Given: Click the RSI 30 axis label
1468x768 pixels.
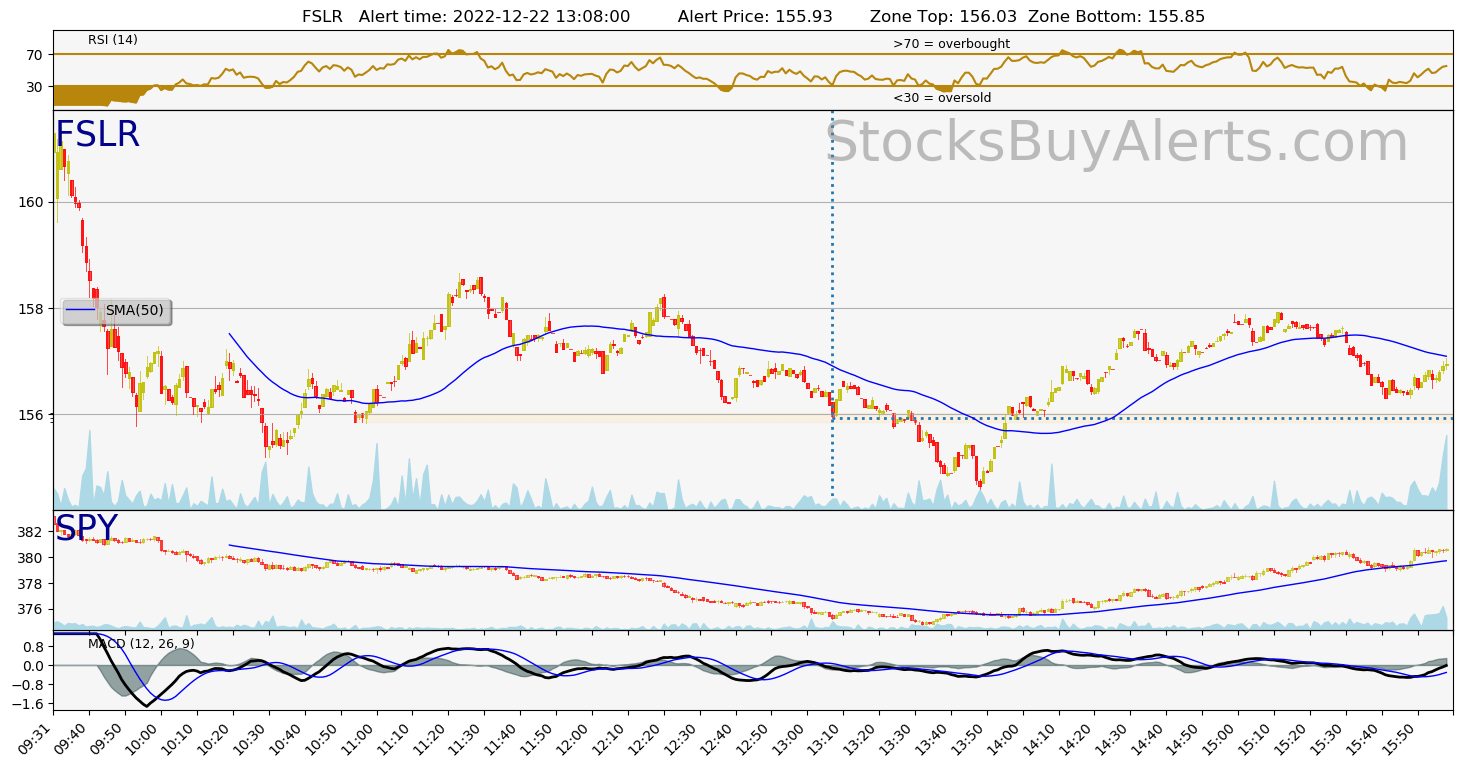Looking at the screenshot, I should pyautogui.click(x=35, y=86).
